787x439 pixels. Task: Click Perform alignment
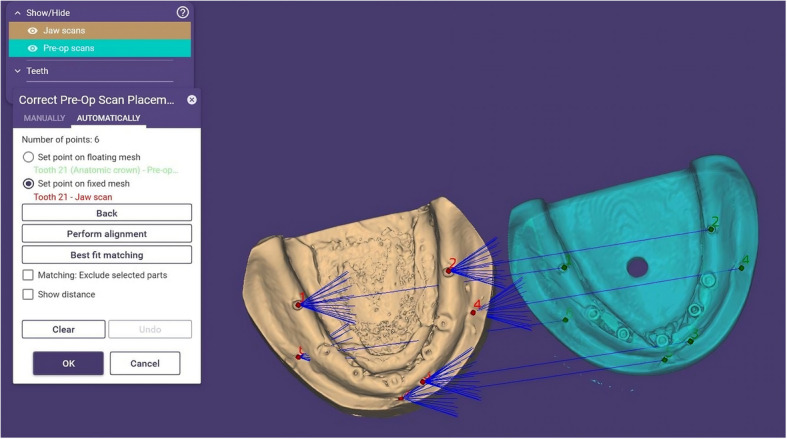pyautogui.click(x=106, y=234)
